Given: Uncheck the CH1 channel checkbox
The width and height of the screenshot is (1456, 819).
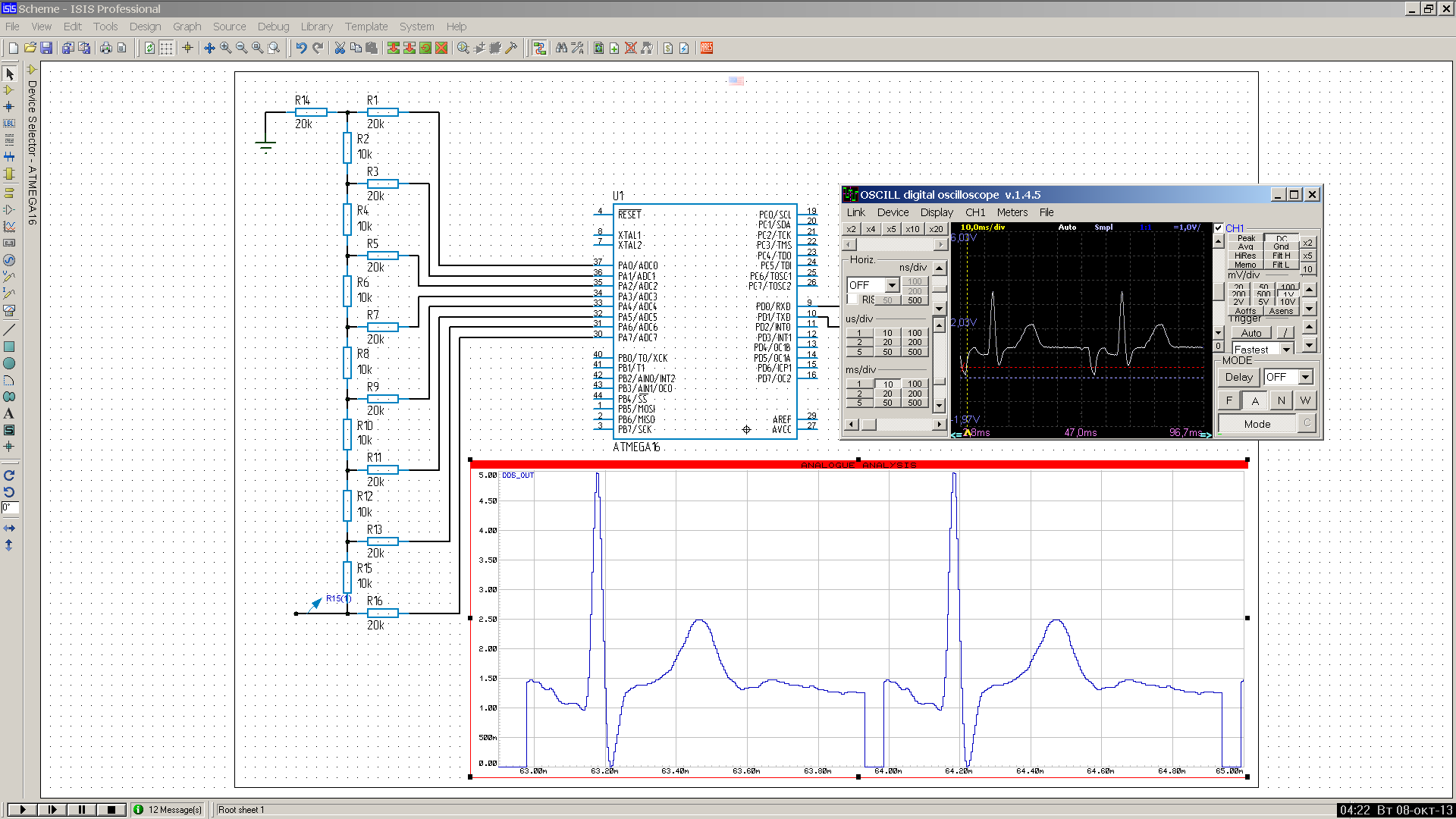Looking at the screenshot, I should [x=1218, y=227].
